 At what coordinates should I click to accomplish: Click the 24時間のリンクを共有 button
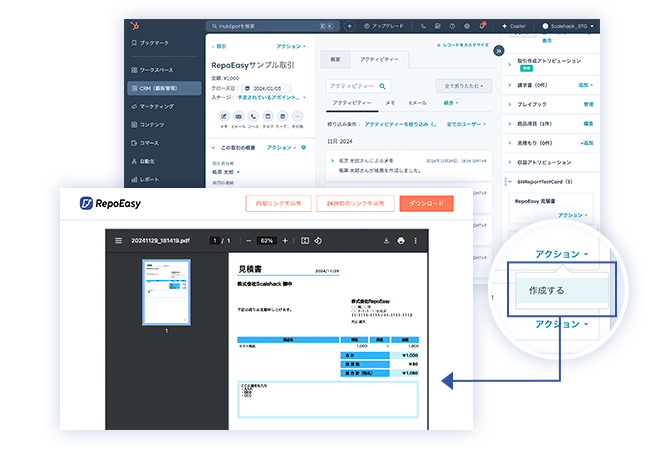[355, 203]
